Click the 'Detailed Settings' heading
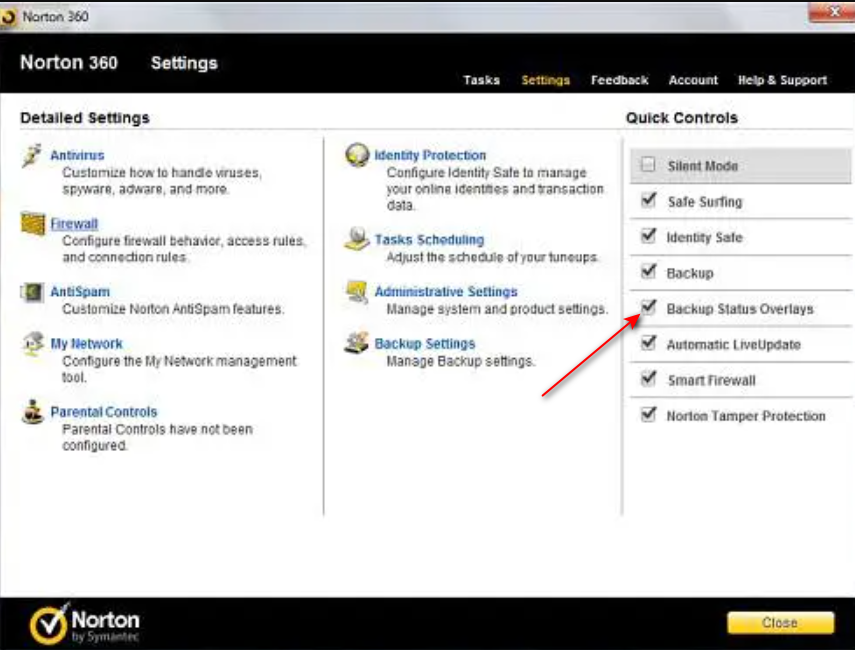 point(85,118)
